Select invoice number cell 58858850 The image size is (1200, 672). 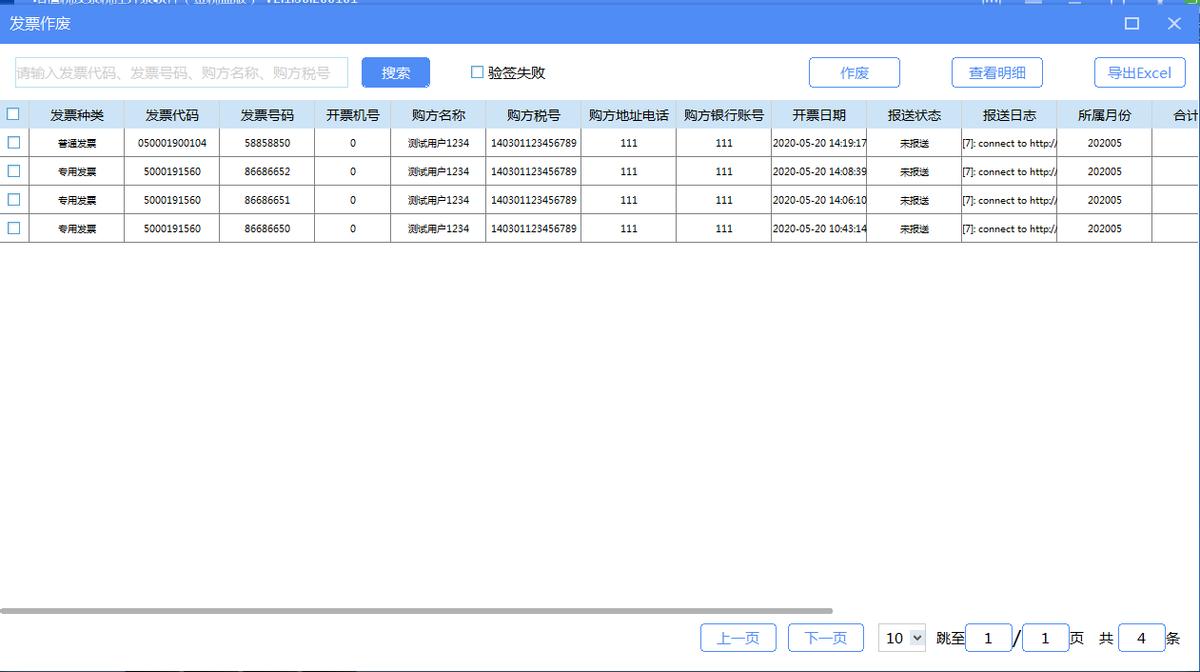pyautogui.click(x=267, y=143)
